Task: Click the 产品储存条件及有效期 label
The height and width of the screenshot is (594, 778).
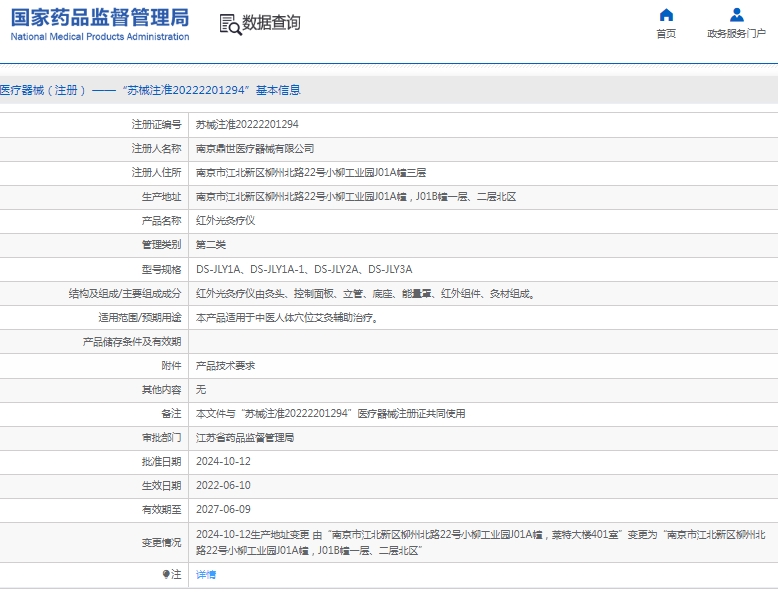Action: click(x=132, y=342)
